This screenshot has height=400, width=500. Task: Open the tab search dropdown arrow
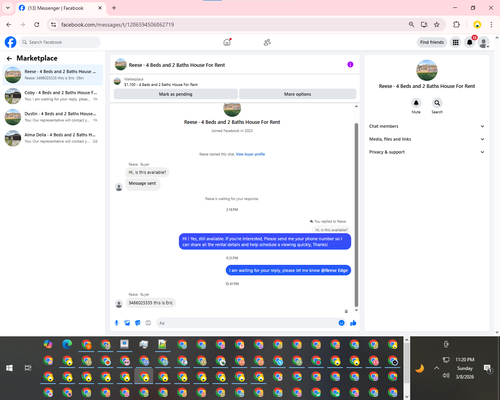pos(8,8)
